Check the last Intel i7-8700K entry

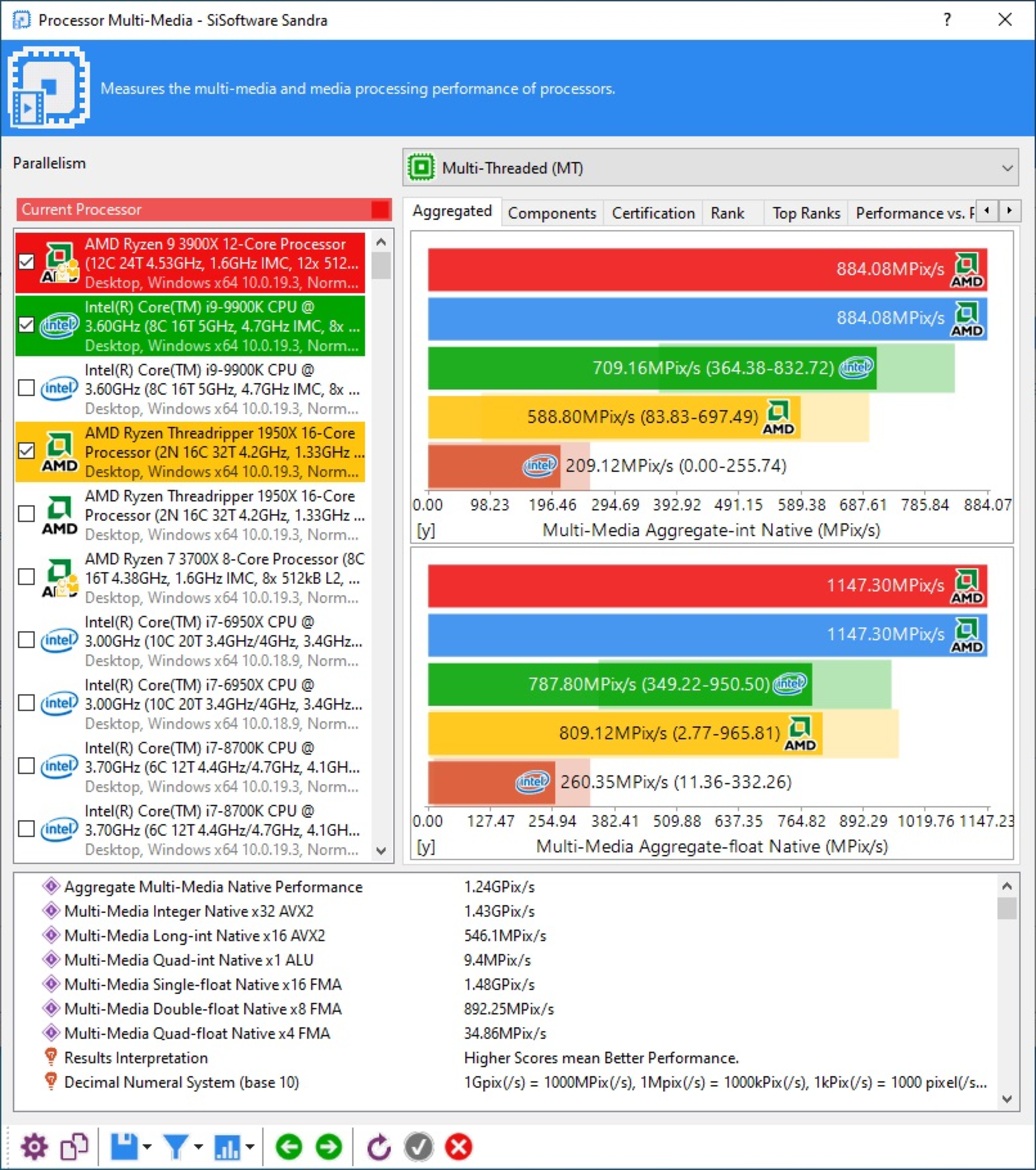coord(27,829)
